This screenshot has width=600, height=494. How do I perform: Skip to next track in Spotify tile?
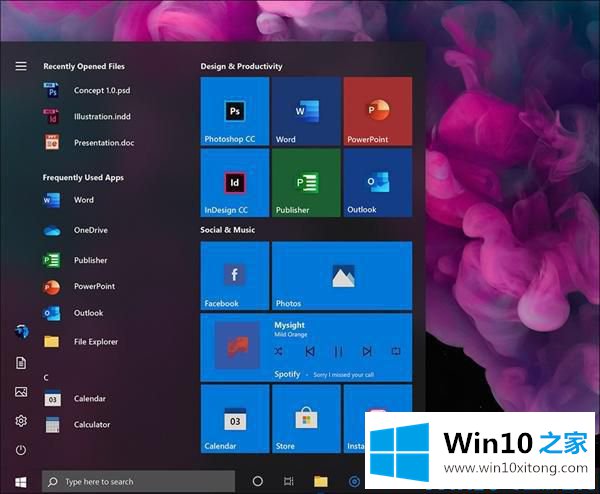pos(367,351)
